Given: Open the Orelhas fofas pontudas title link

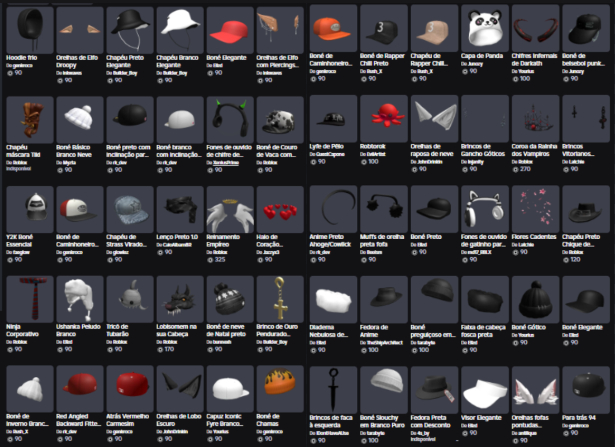Looking at the screenshot, I should pos(530,422).
